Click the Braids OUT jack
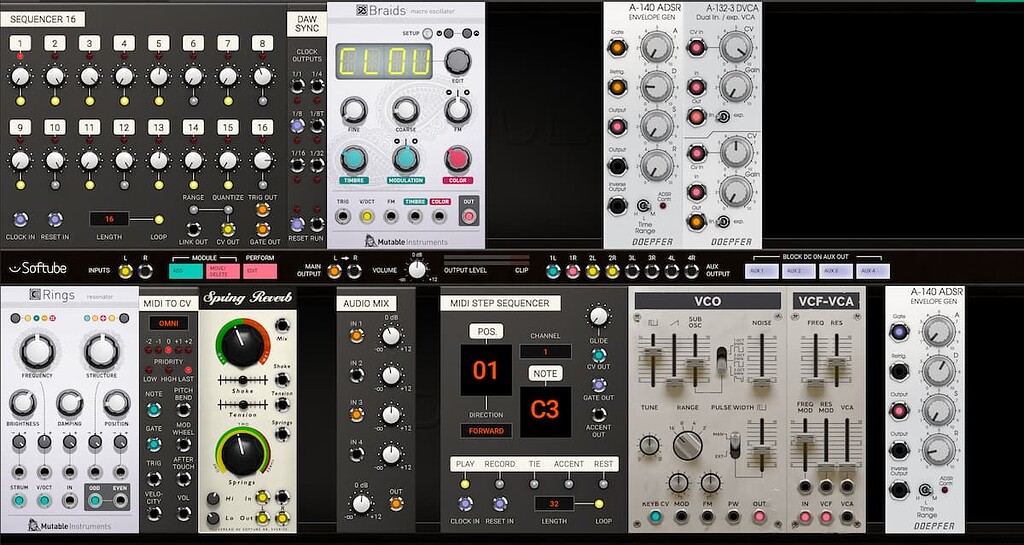This screenshot has height=545, width=1024. 469,217
